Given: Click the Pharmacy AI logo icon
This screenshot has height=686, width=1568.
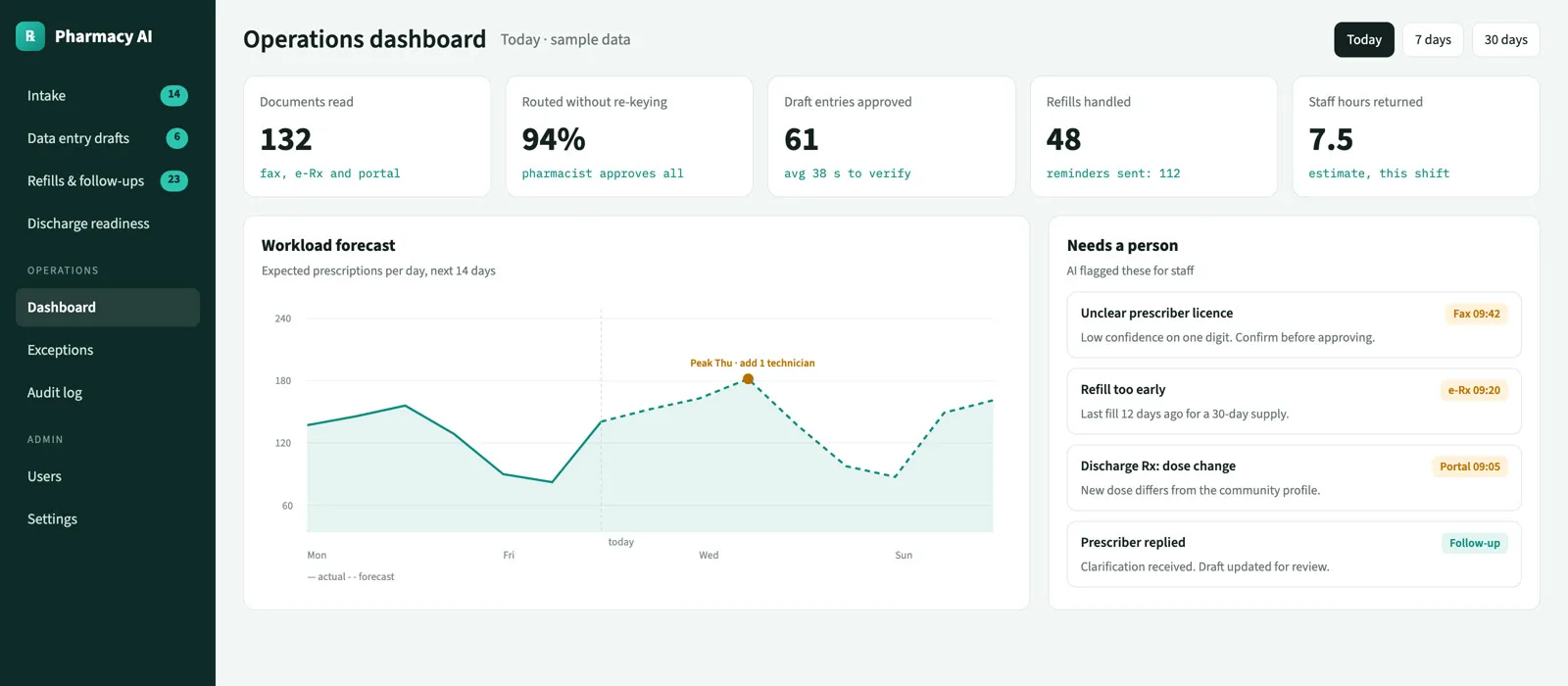Looking at the screenshot, I should pyautogui.click(x=30, y=36).
